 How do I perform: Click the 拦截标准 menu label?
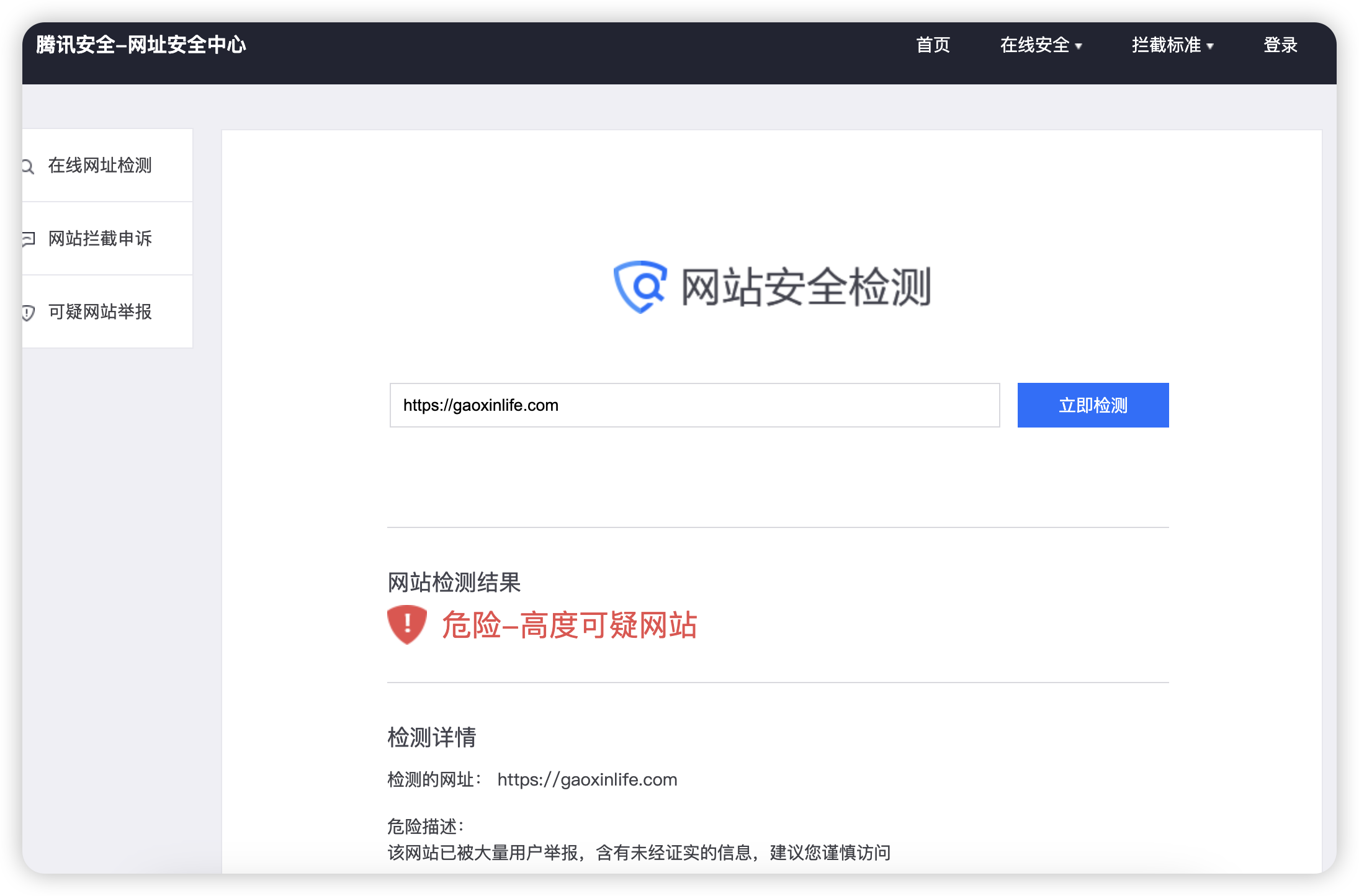[1166, 45]
